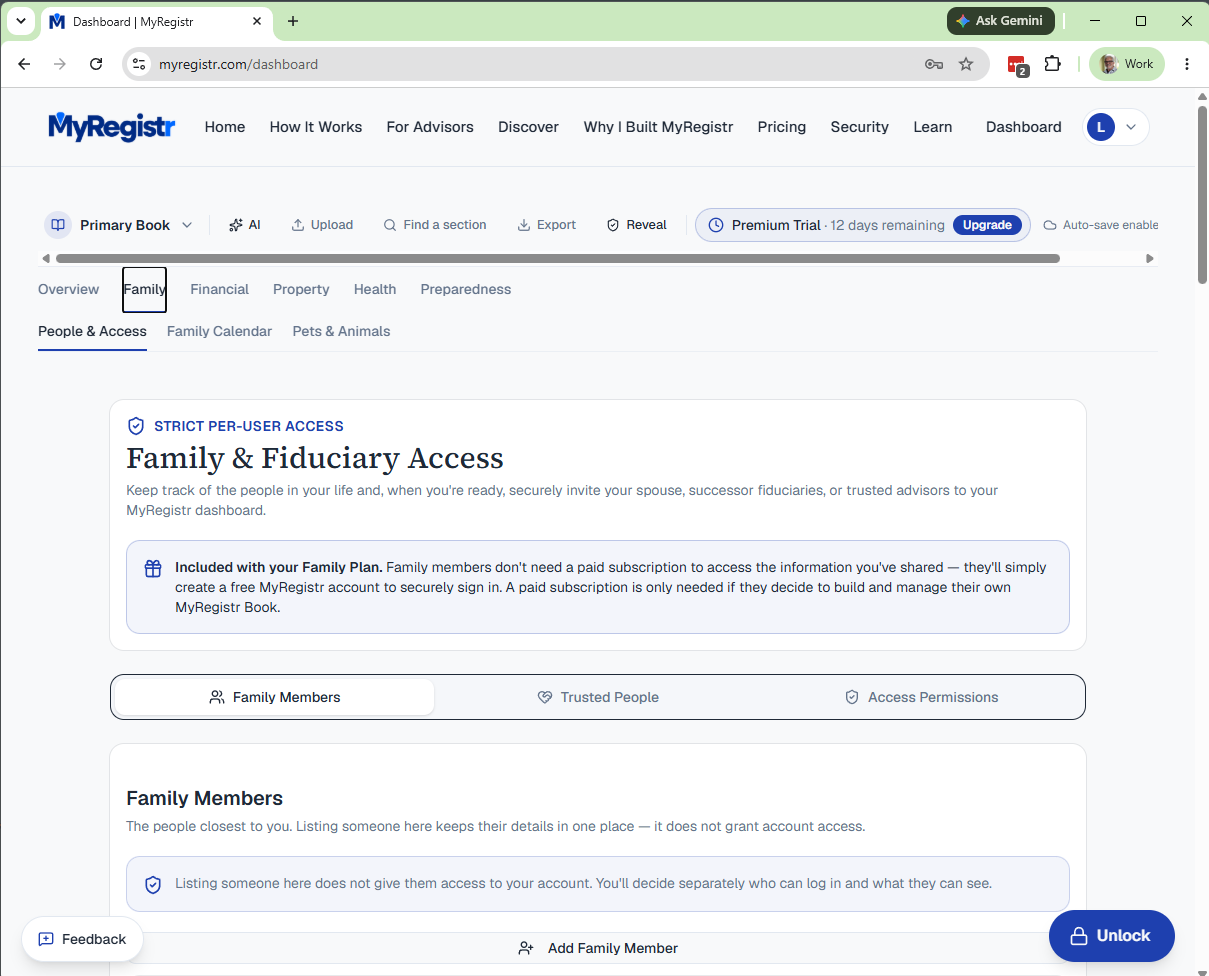Open Chrome's three-dot menu
Image resolution: width=1209 pixels, height=976 pixels.
(1187, 64)
